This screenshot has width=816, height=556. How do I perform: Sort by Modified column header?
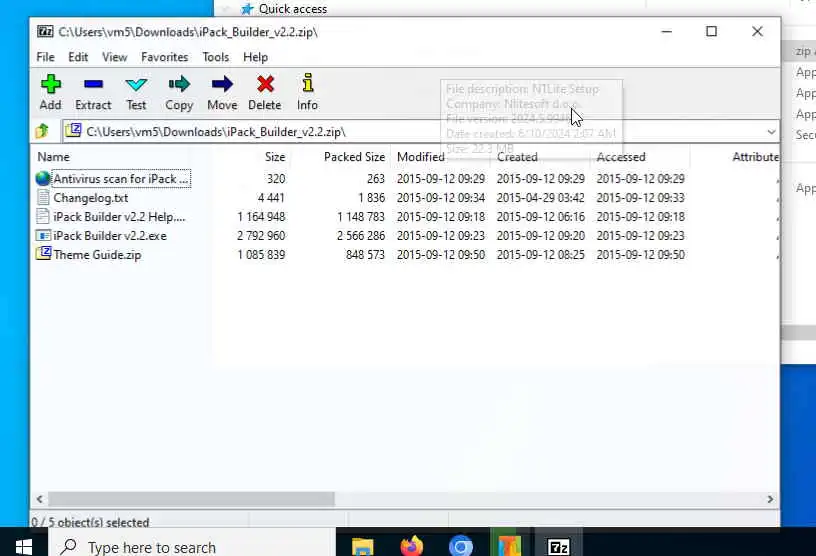[420, 157]
